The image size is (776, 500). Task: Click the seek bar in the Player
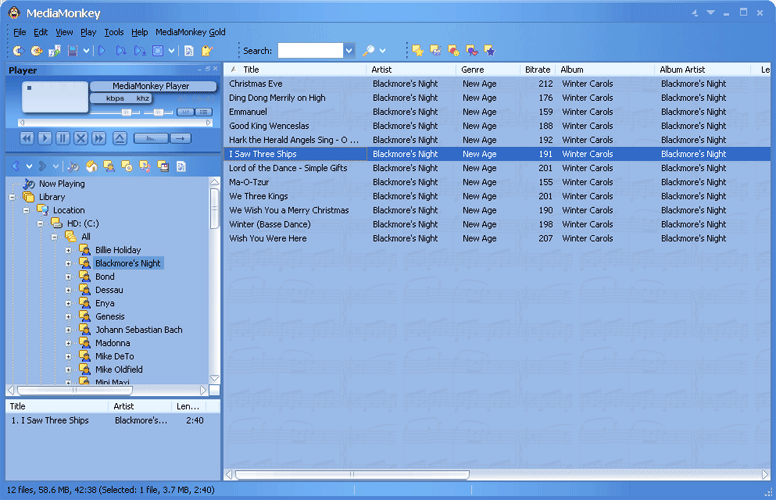pos(116,122)
